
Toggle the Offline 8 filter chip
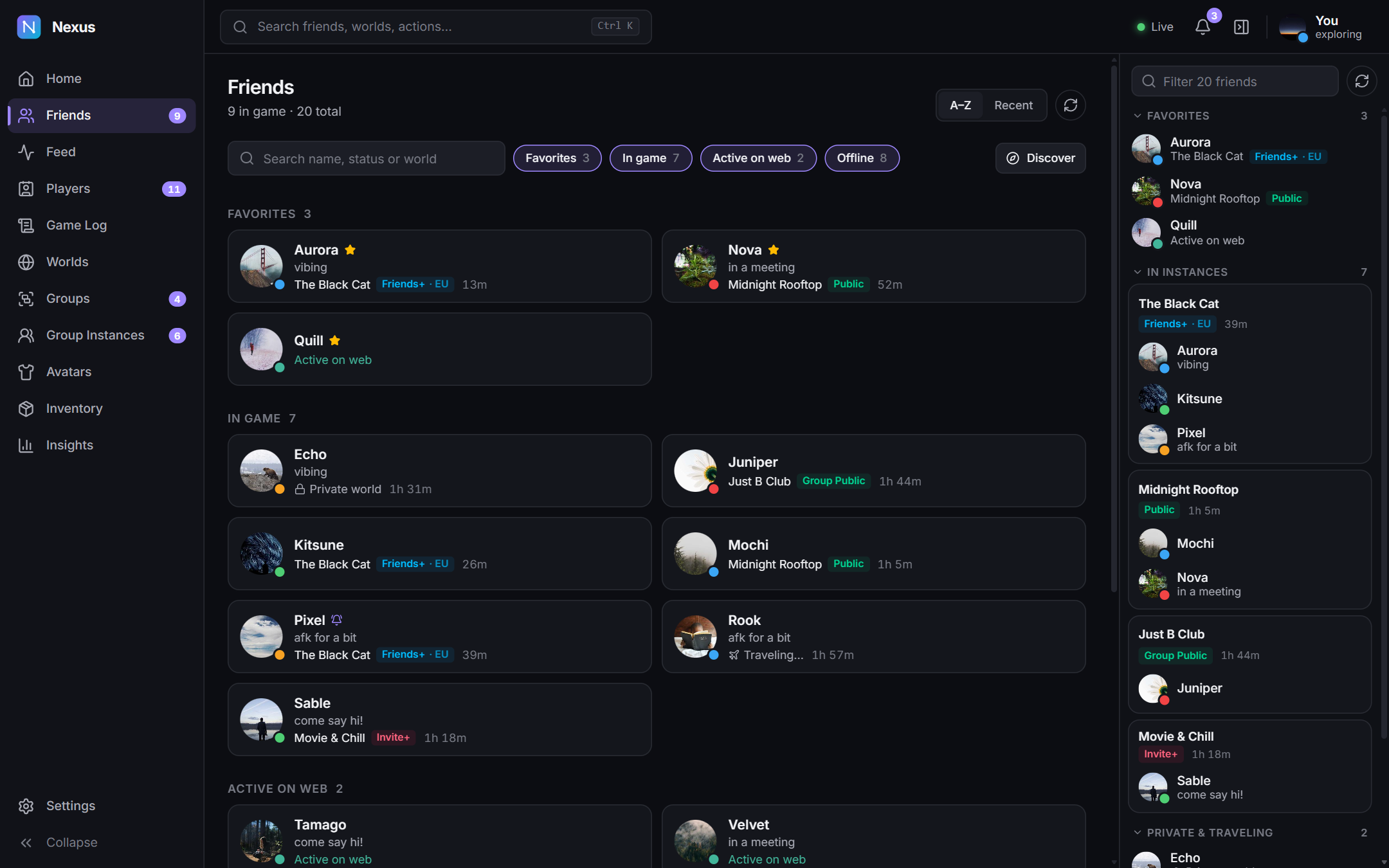(861, 158)
